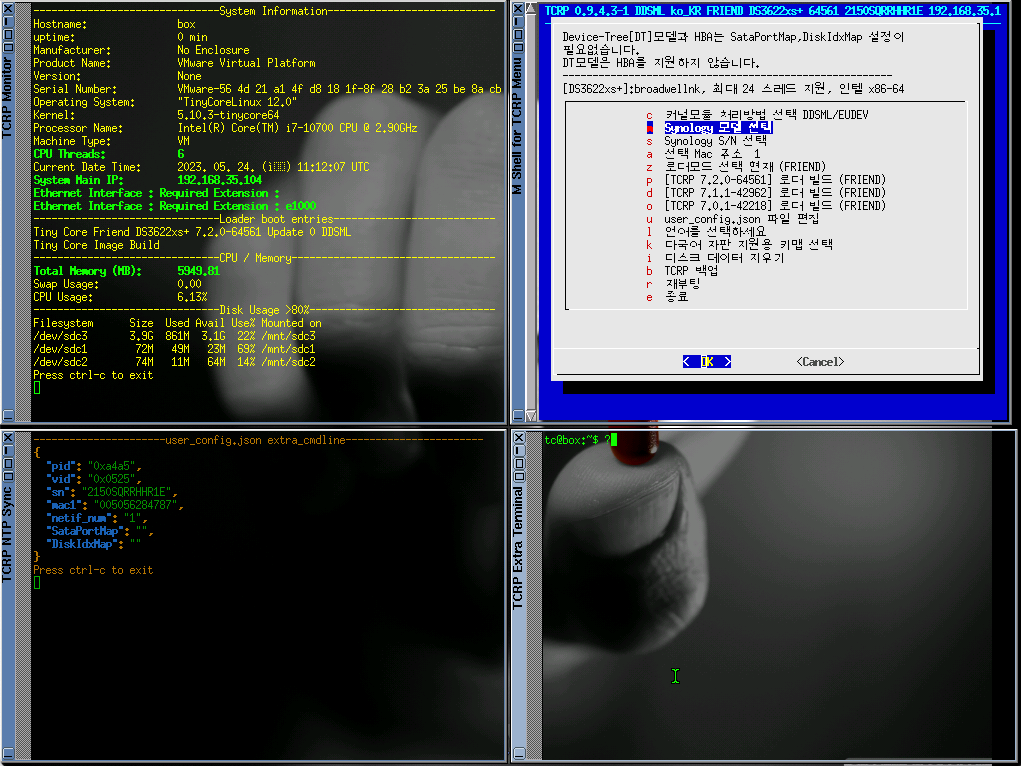
Task: Click the "vid" value "0x0525"
Action: [111, 479]
